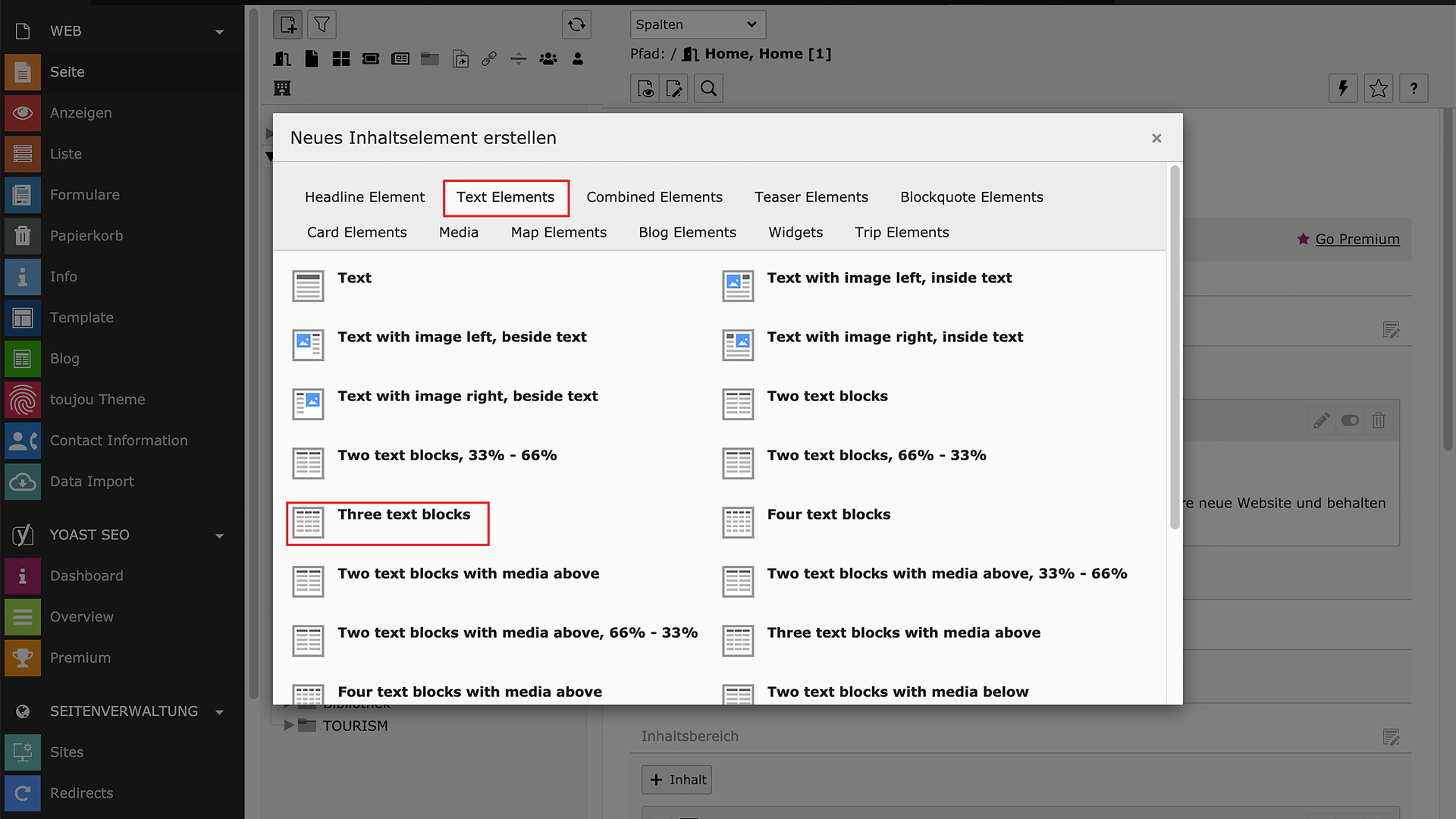The height and width of the screenshot is (819, 1456).
Task: Click the Papierkorb trash module icon
Action: pyautogui.click(x=23, y=236)
